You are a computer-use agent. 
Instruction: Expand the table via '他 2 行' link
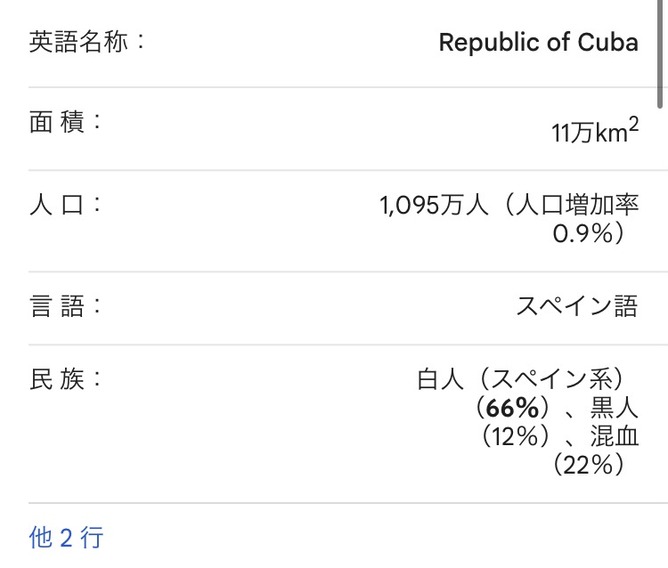coord(66,537)
